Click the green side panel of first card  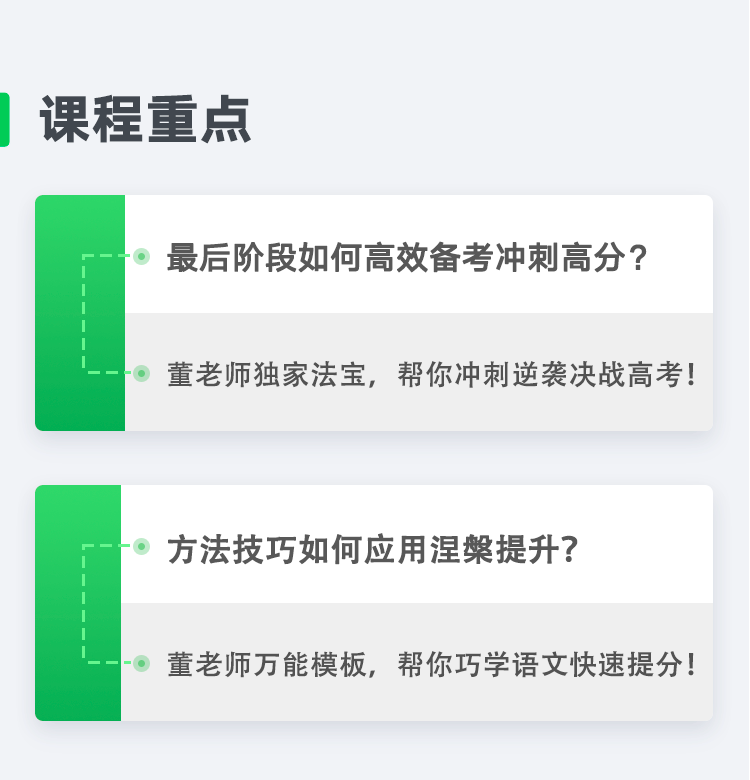[x=80, y=313]
